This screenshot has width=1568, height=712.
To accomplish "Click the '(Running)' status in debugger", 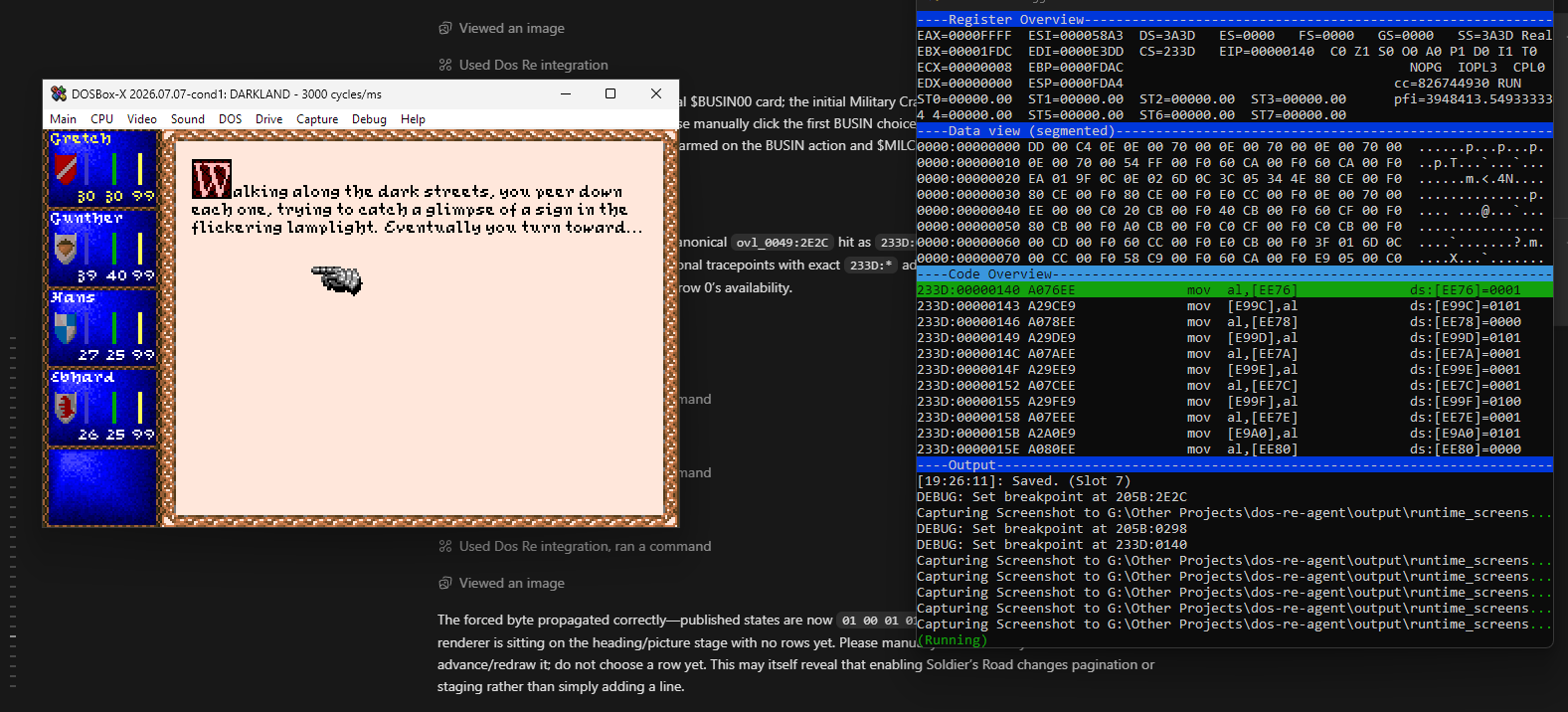I will [x=953, y=639].
